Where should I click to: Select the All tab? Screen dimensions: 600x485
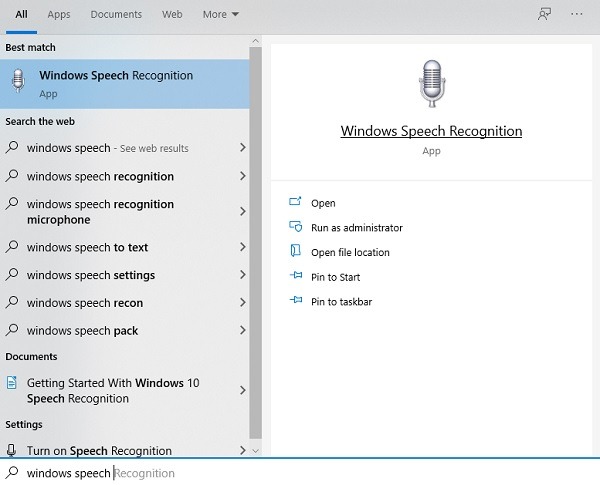21,15
